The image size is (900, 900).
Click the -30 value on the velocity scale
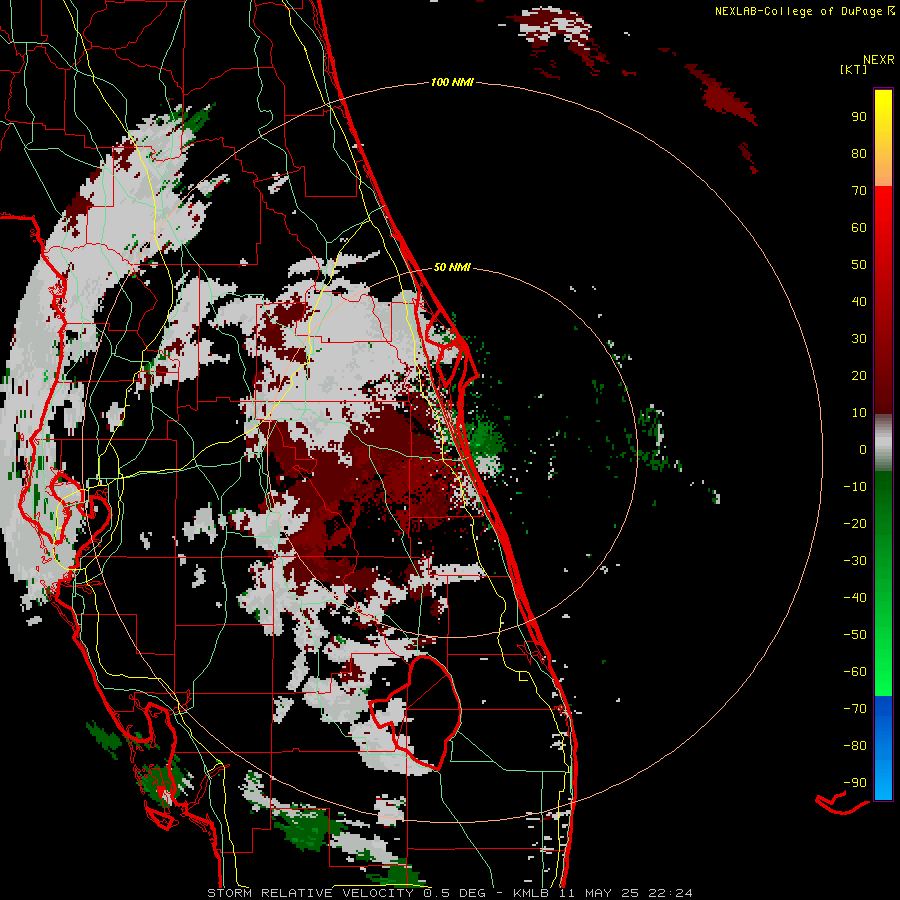[855, 561]
